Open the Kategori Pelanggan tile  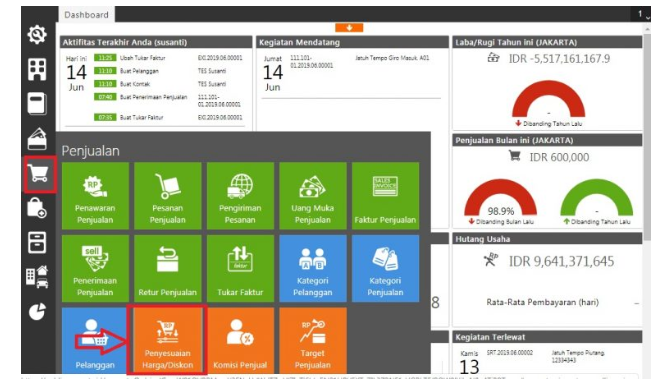coord(313,268)
